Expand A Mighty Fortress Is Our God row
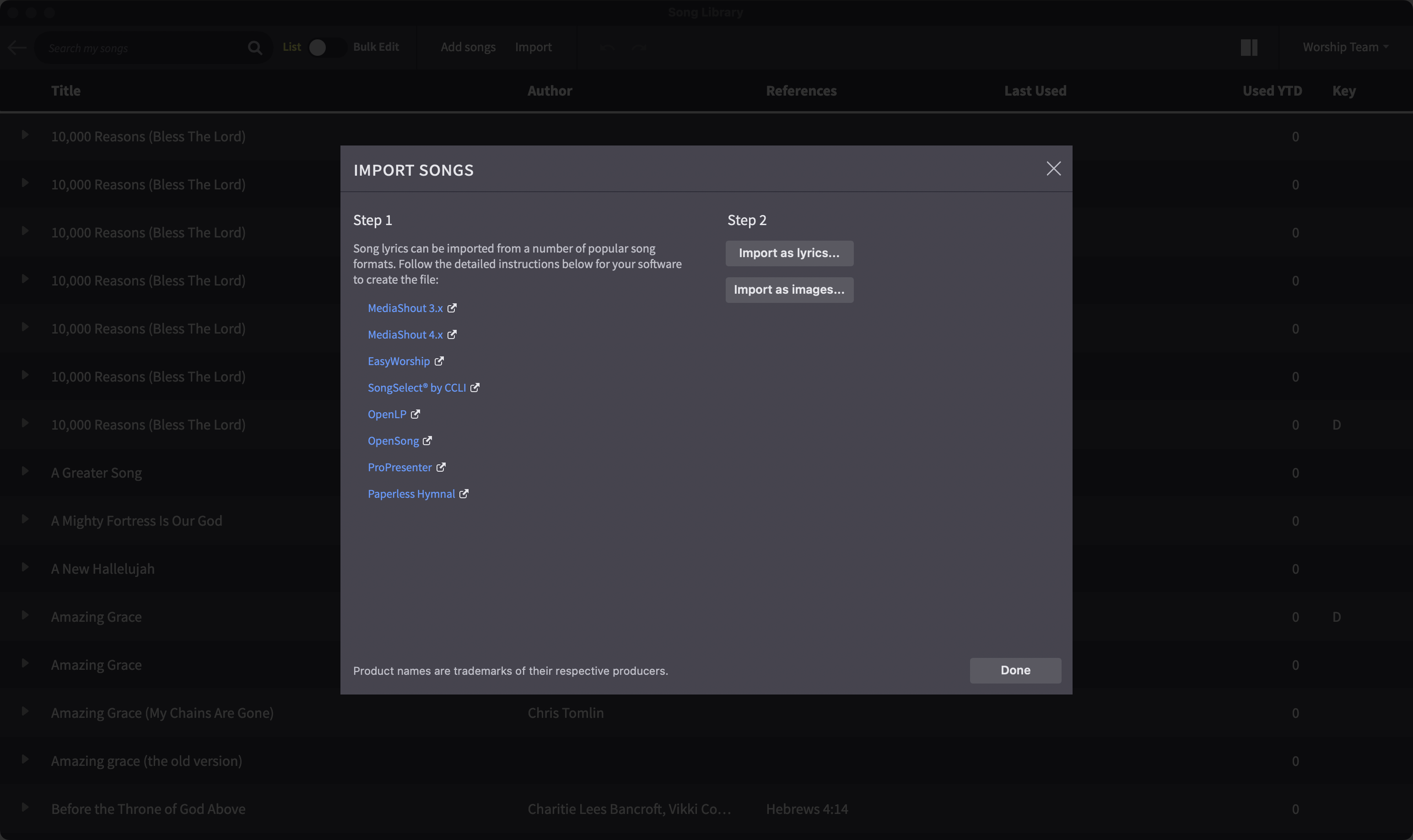Viewport: 1413px width, 840px height. pyautogui.click(x=25, y=519)
